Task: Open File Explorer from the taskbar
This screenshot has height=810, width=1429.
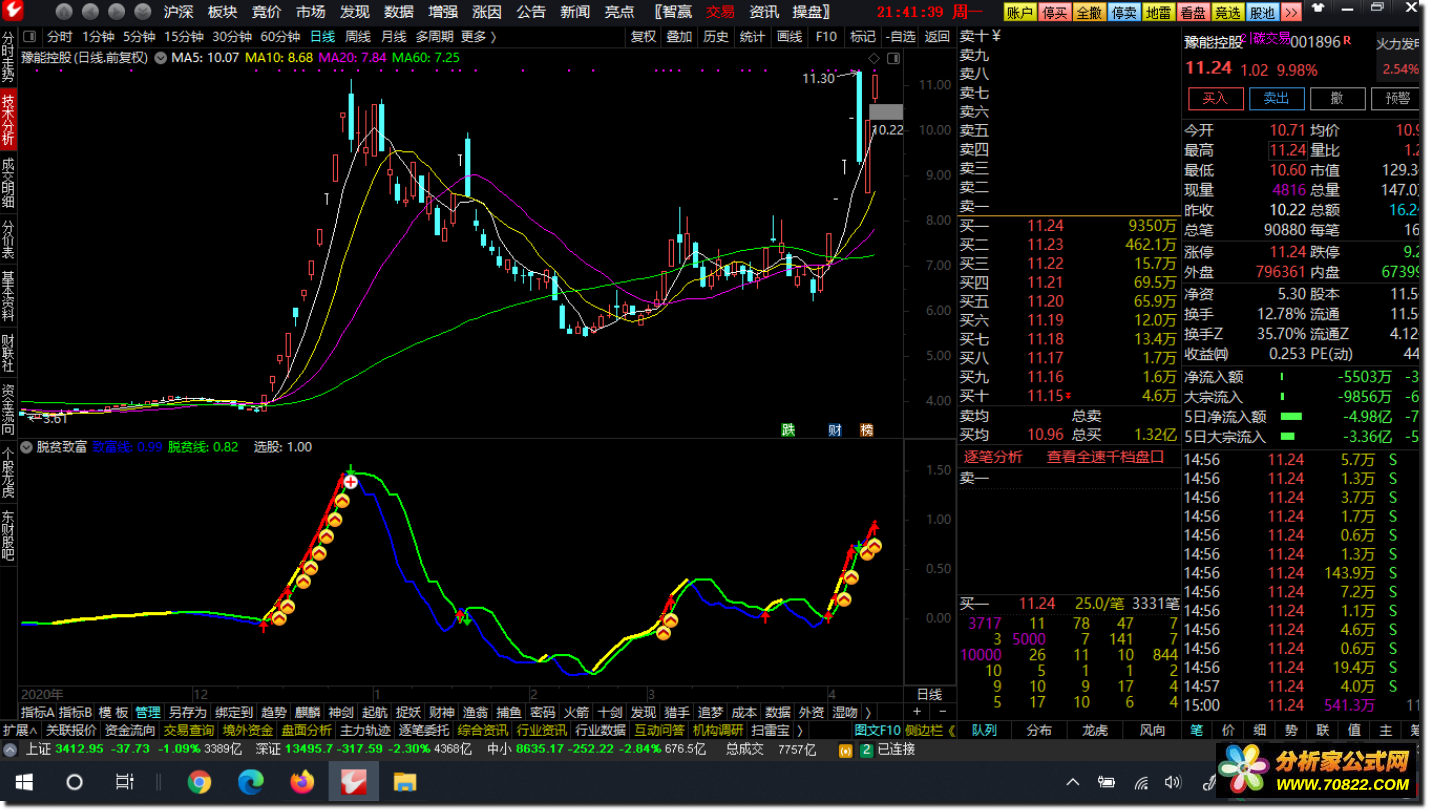Action: click(x=404, y=782)
